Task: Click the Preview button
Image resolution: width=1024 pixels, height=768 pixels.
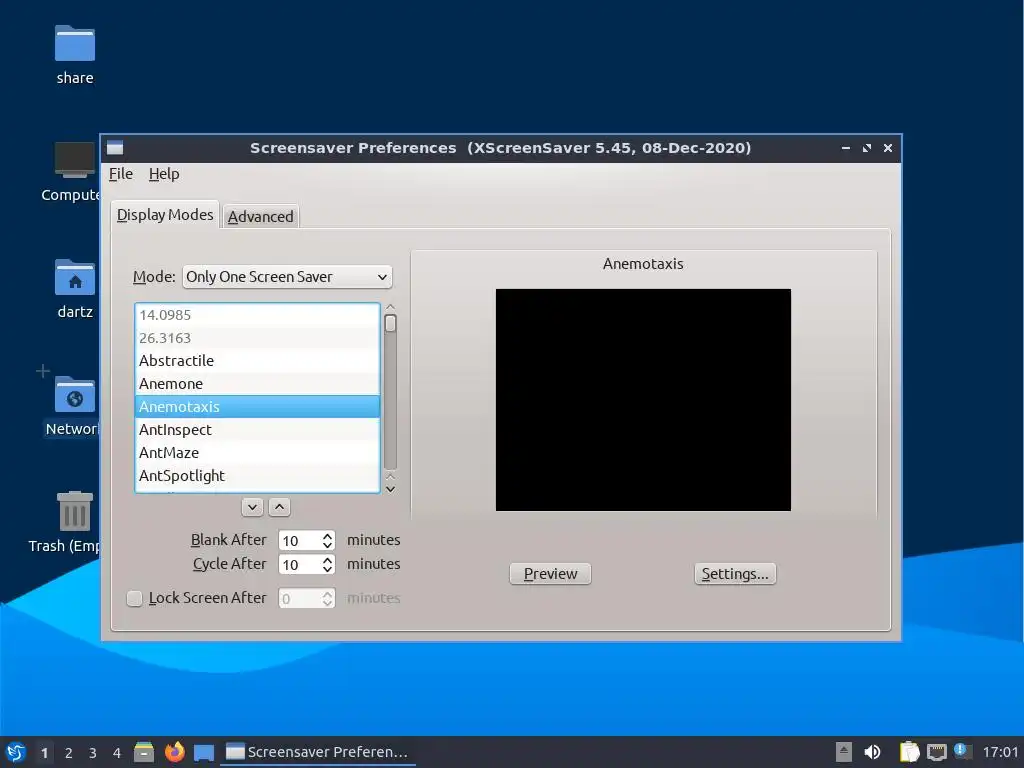Action: click(x=551, y=574)
